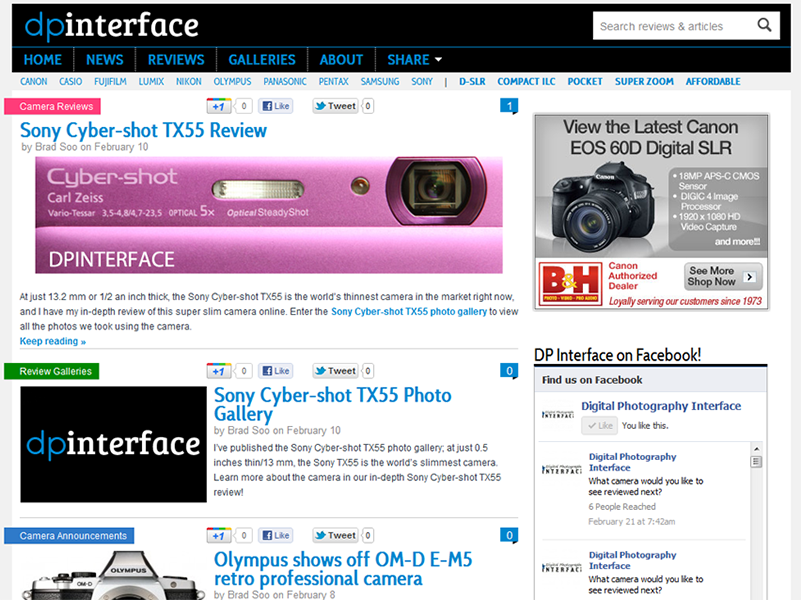The height and width of the screenshot is (600, 801).
Task: Open Olympus OM-D E-M5 article headline
Action: pos(343,569)
